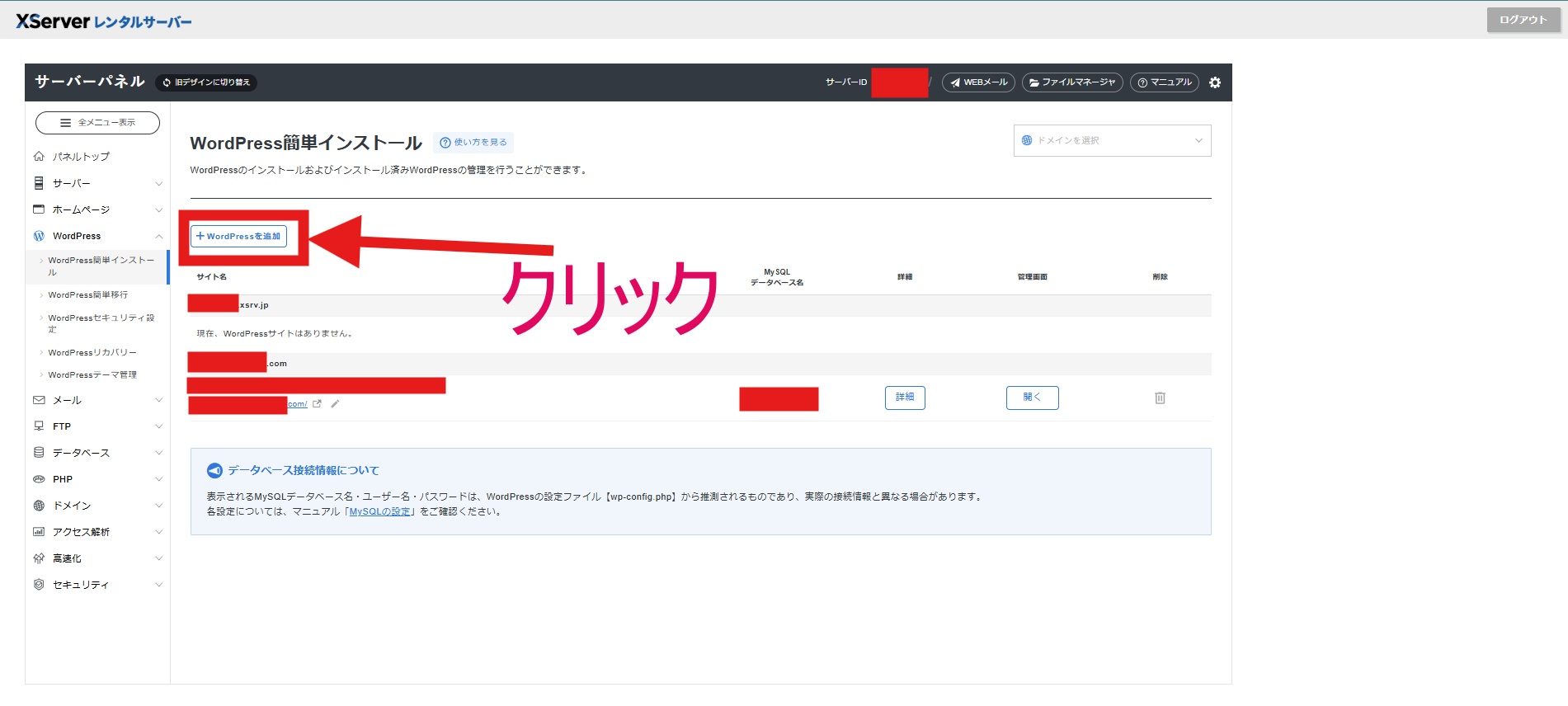
Task: Click the XServer レンタルサーバー logo
Action: click(x=104, y=21)
